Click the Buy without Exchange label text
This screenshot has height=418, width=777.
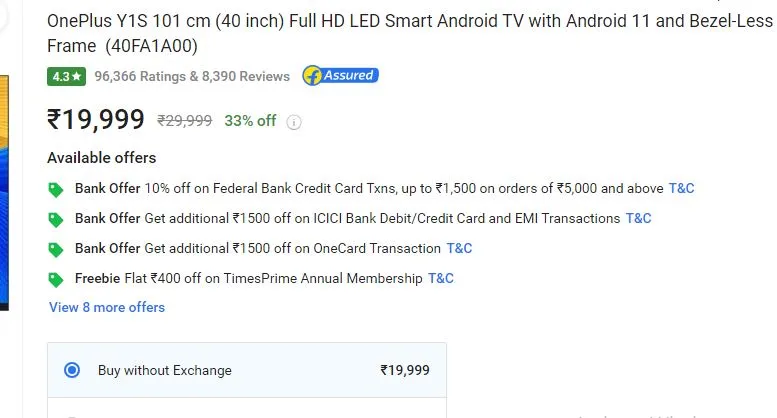[x=165, y=370]
